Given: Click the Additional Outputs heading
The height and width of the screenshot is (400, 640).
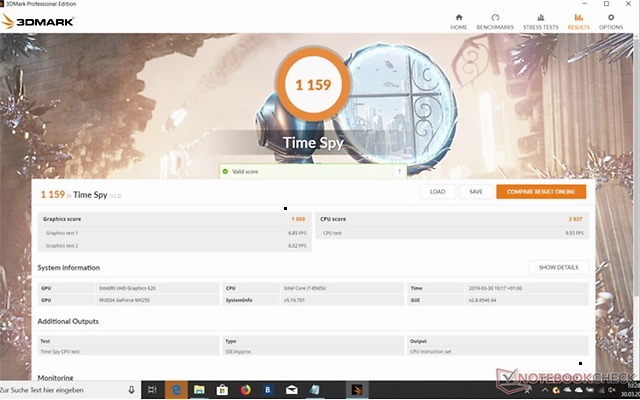Looking at the screenshot, I should click(x=68, y=321).
